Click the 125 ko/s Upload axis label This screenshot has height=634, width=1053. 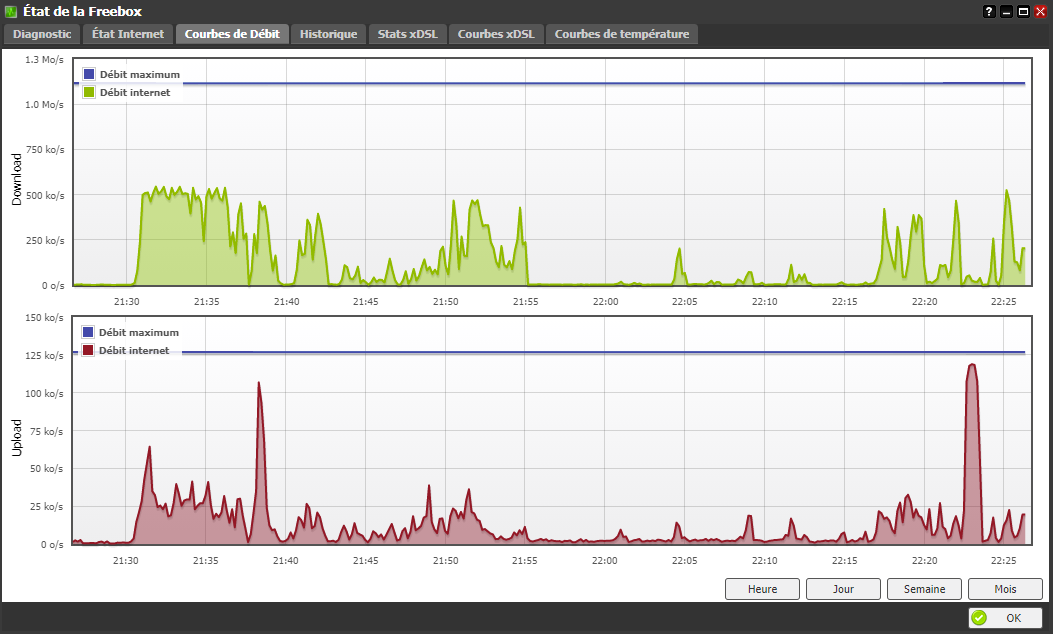point(44,355)
